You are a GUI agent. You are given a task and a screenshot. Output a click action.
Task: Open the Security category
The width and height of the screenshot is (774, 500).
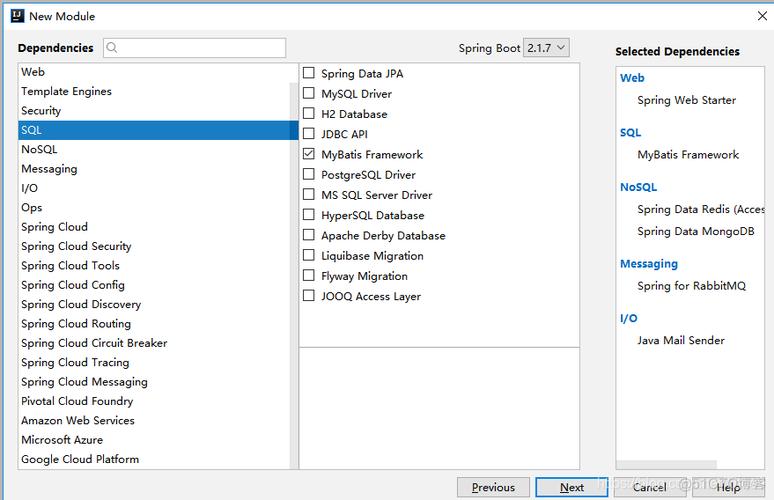pos(154,111)
